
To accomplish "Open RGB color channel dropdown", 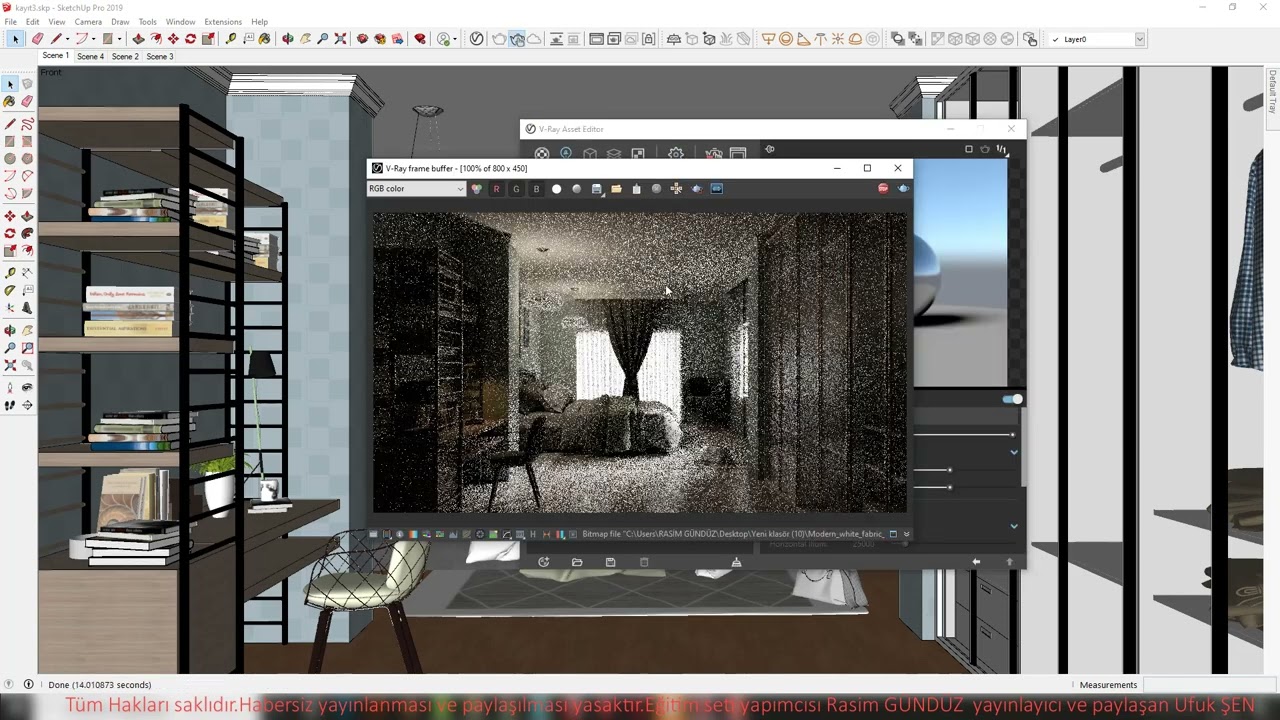I will (x=416, y=189).
